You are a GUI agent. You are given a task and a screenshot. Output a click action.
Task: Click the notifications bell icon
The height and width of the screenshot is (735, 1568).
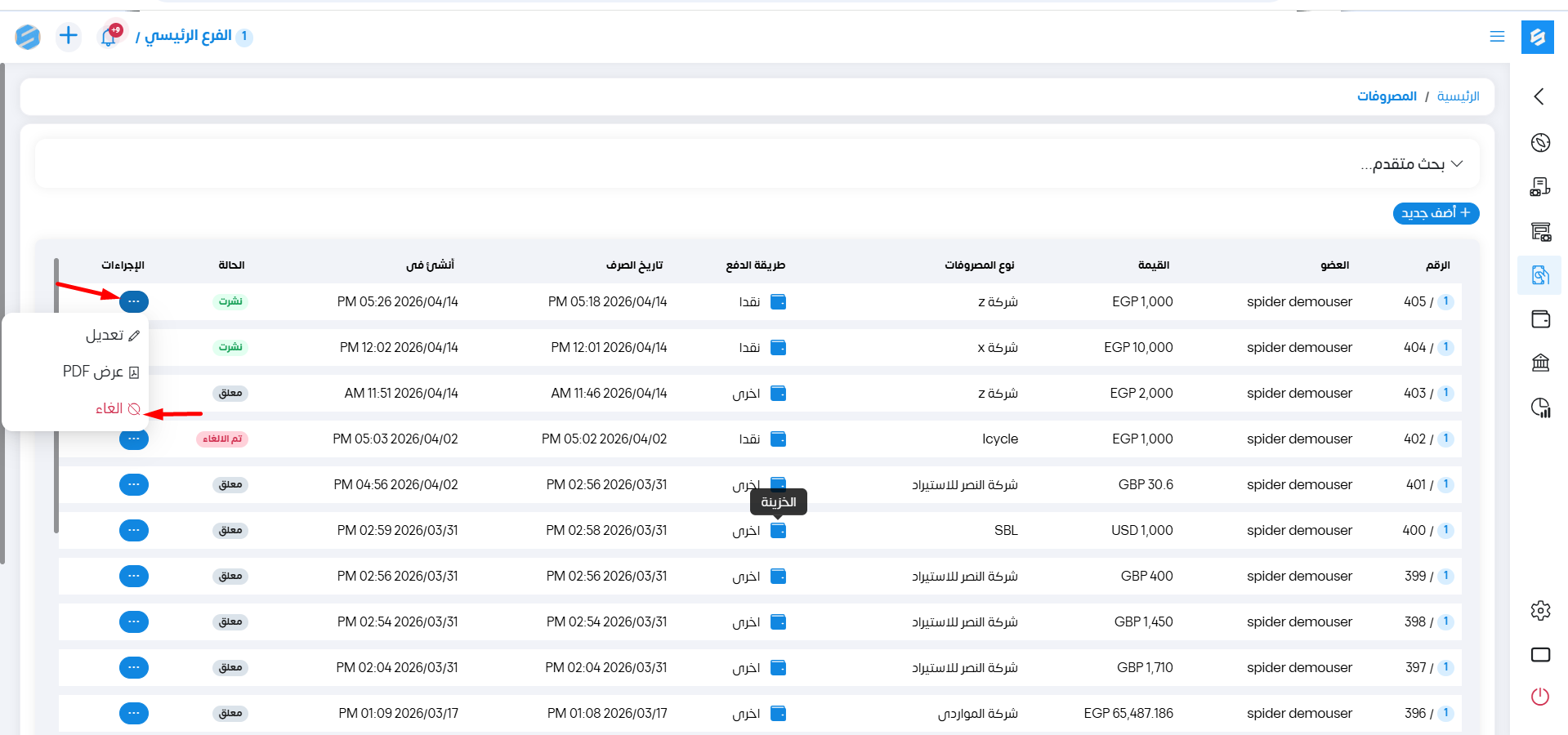(109, 37)
